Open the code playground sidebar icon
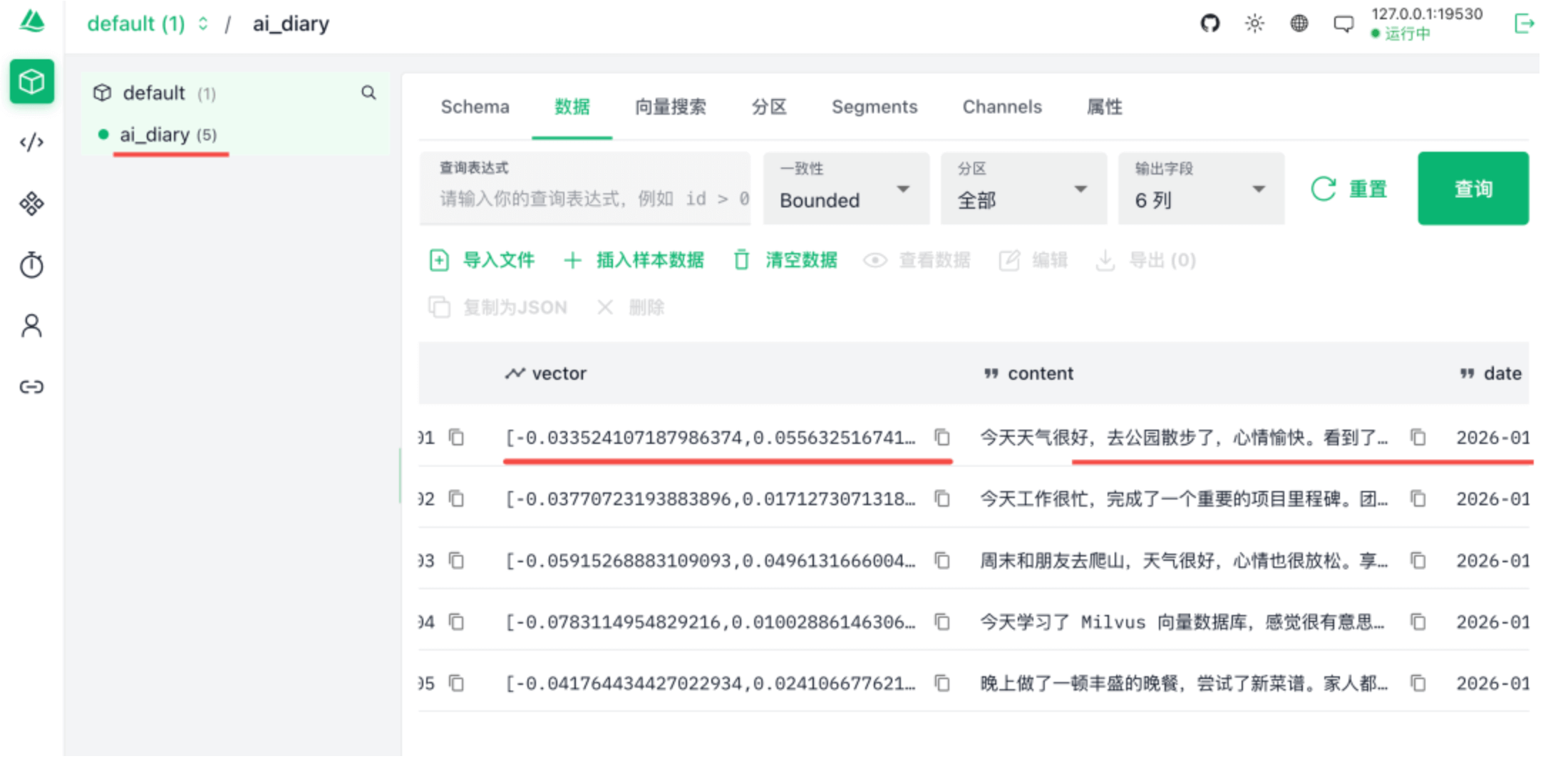This screenshot has height=781, width=1568. pos(32,143)
